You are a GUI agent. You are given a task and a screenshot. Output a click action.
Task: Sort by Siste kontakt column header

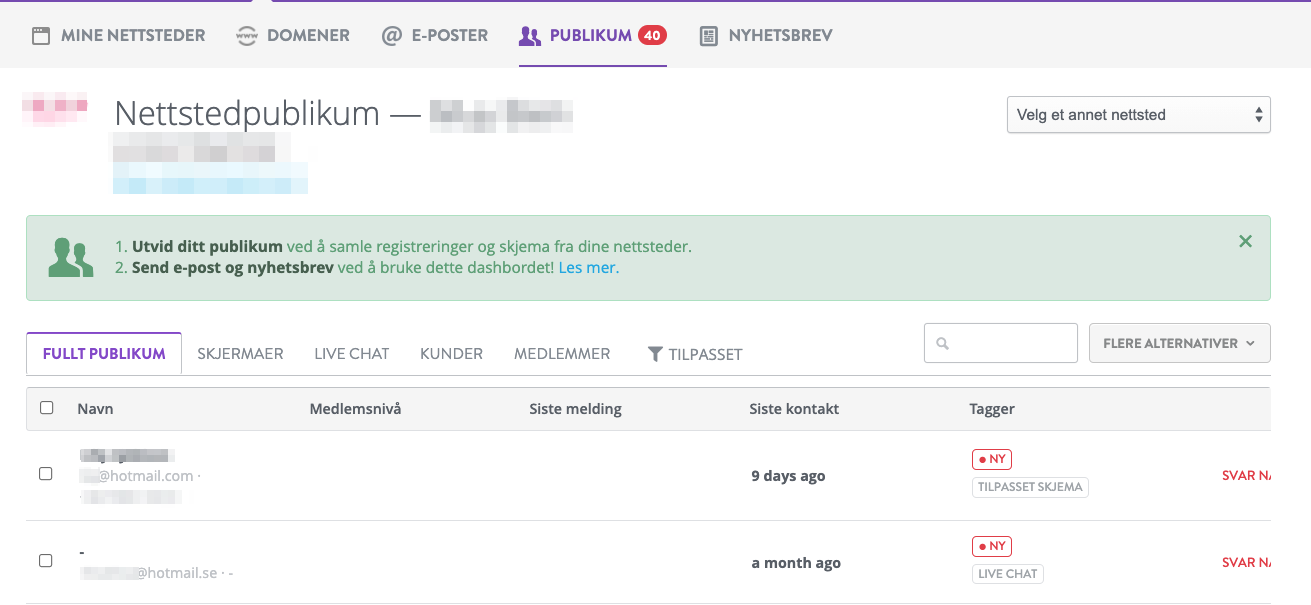tap(794, 409)
